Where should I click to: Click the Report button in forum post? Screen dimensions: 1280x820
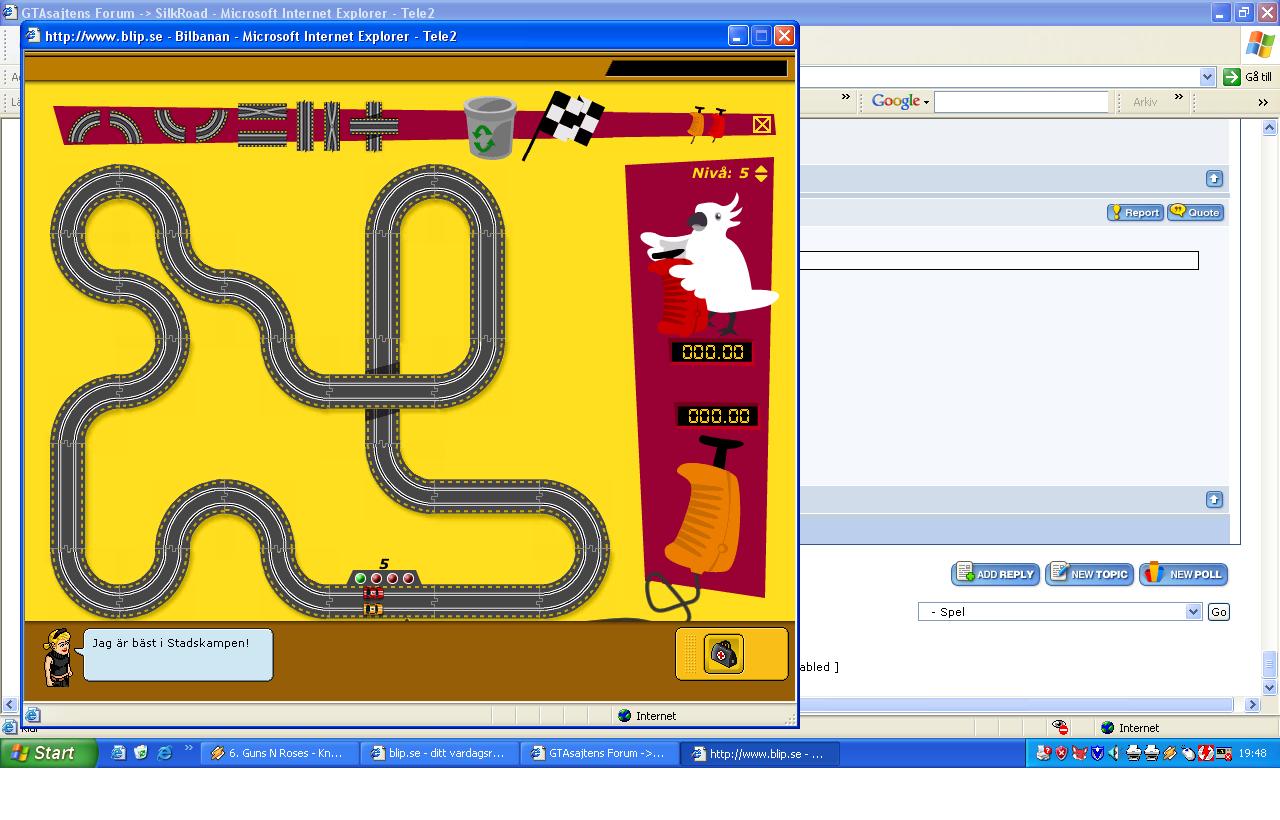pos(1135,212)
